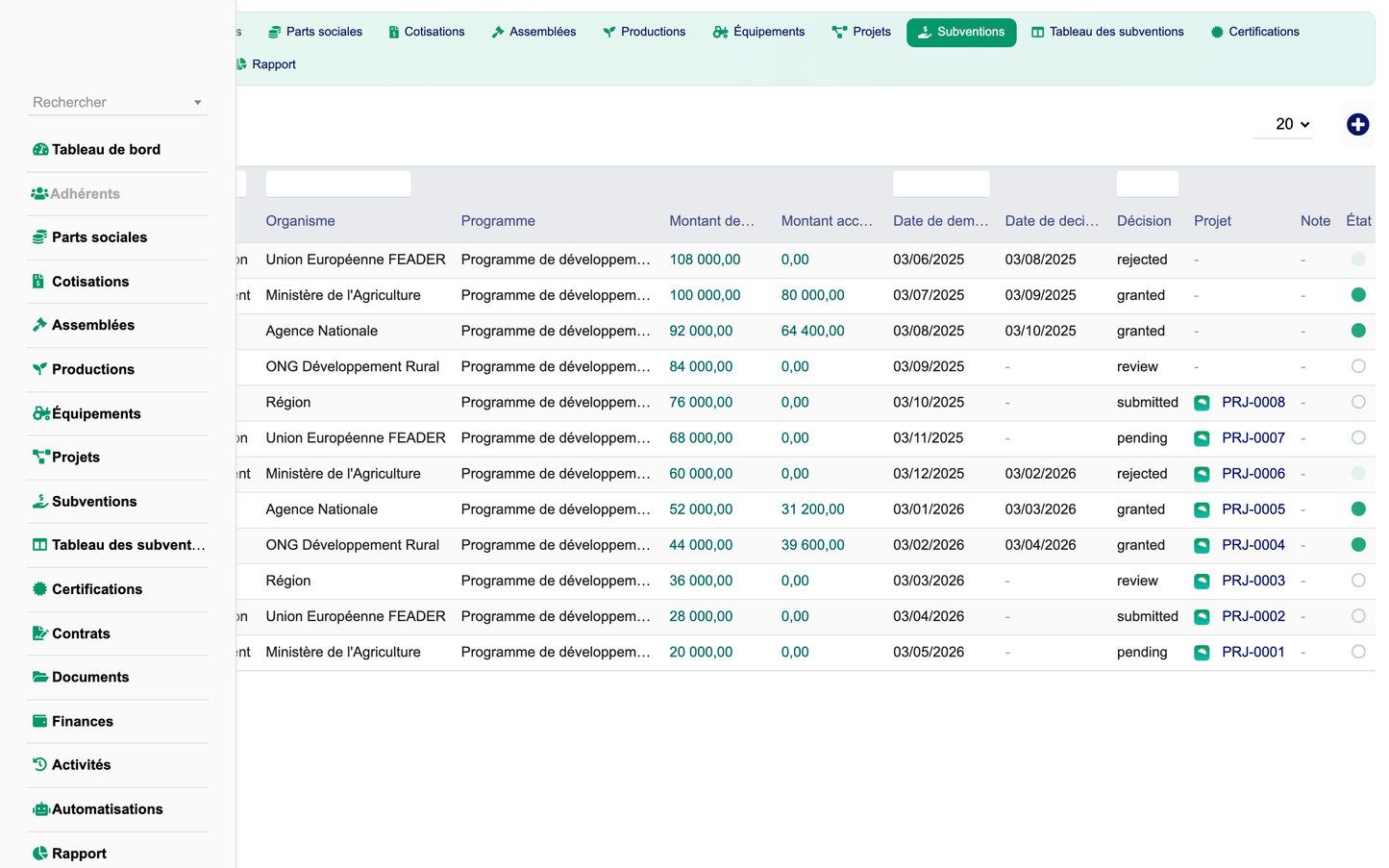1389x868 pixels.
Task: Click Décision filter input field
Action: point(1148,184)
